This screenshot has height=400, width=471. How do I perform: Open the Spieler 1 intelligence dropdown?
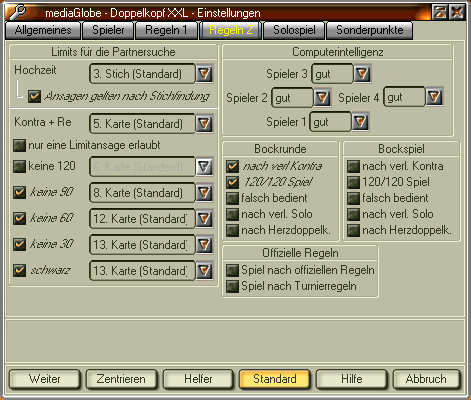(360, 122)
